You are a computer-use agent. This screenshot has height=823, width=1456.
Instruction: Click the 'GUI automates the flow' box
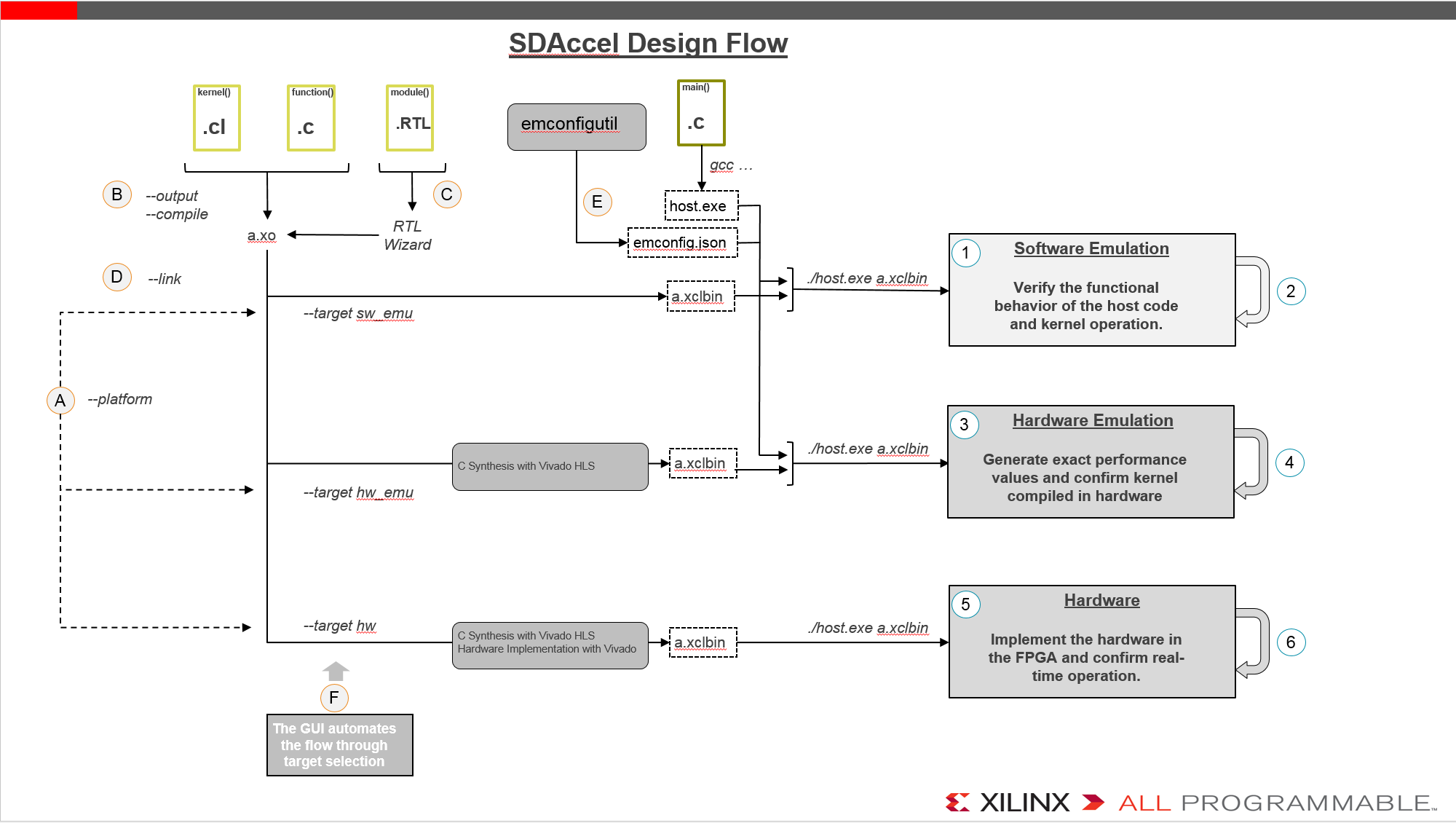click(x=340, y=745)
